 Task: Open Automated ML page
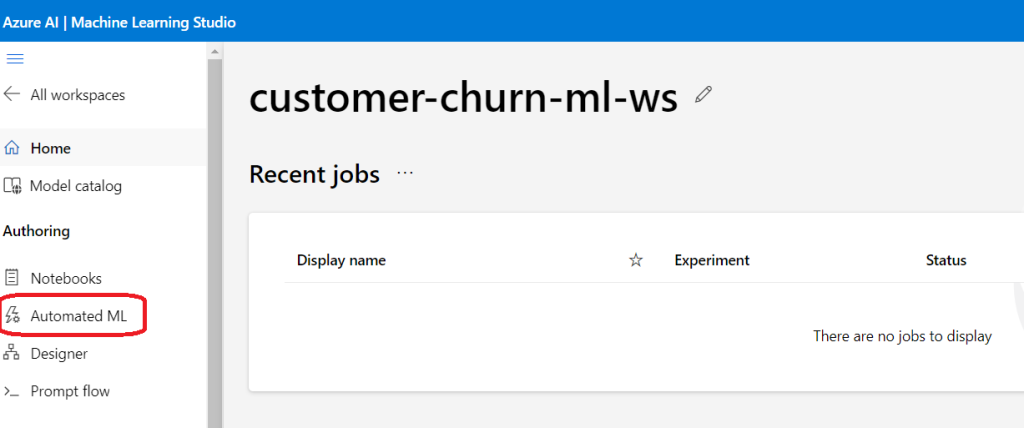pos(78,316)
